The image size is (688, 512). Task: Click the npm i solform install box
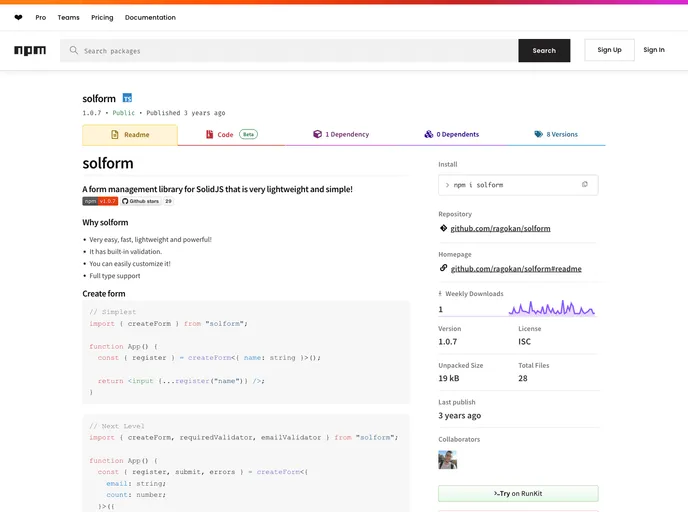point(518,185)
